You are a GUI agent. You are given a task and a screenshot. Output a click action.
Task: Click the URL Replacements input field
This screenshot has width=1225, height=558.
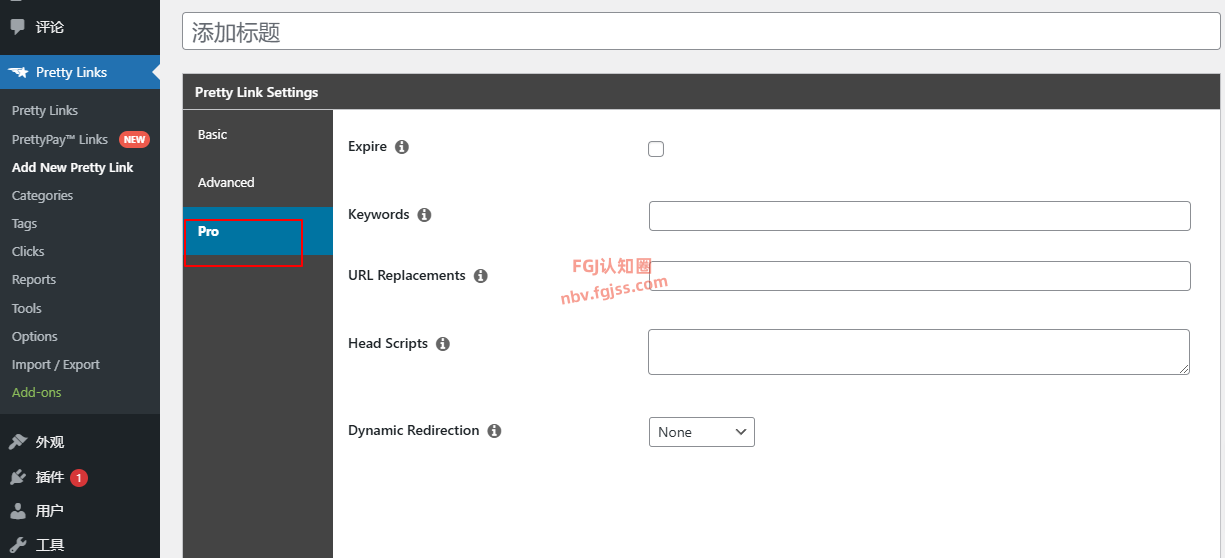[x=920, y=276]
